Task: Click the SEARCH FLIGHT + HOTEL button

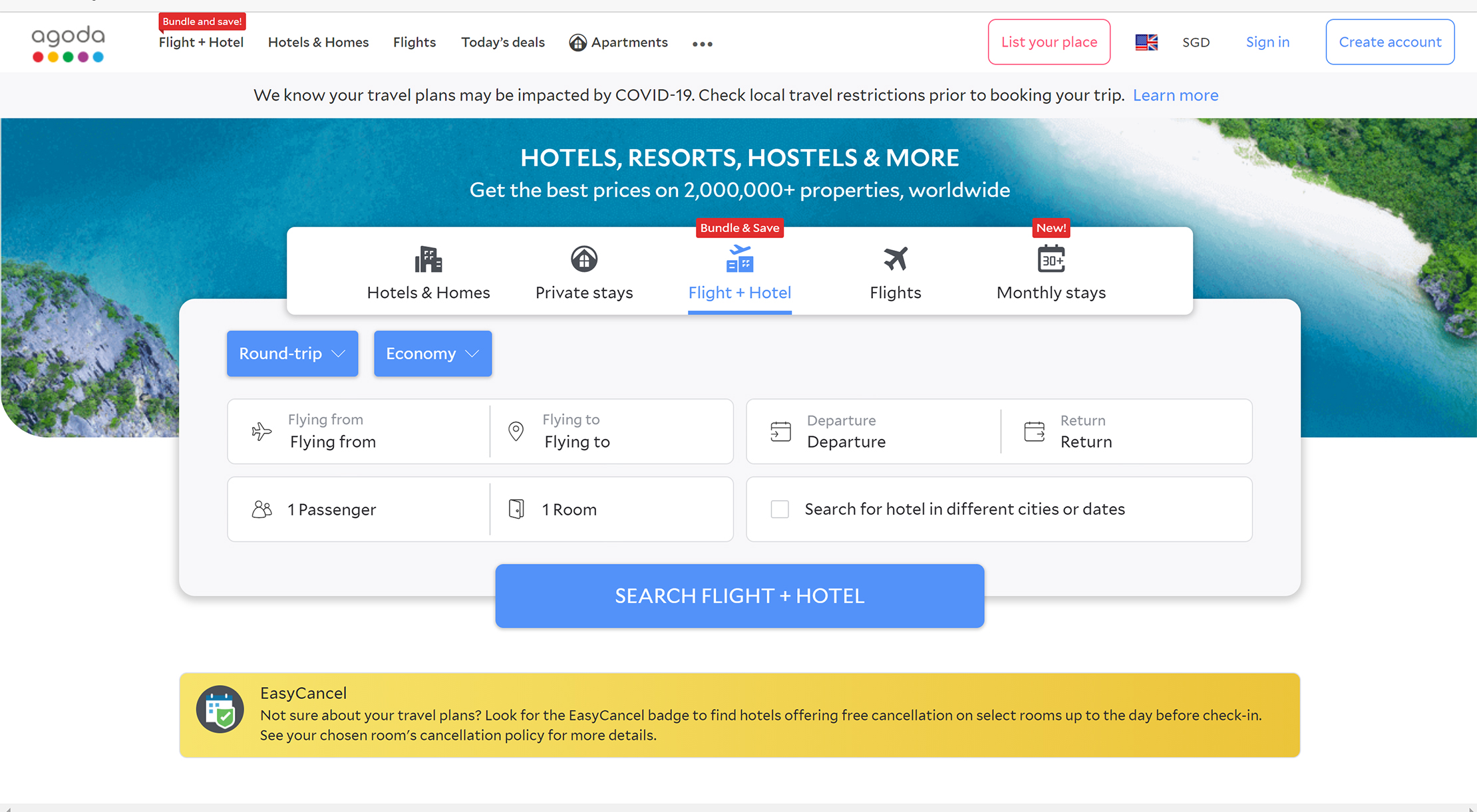Action: coord(740,596)
